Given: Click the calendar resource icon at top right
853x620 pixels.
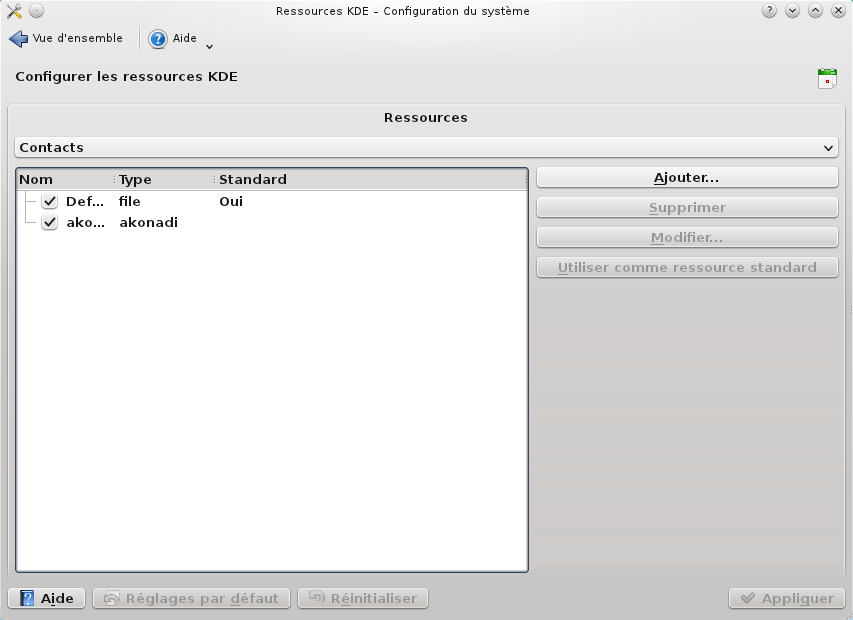Looking at the screenshot, I should pyautogui.click(x=827, y=78).
